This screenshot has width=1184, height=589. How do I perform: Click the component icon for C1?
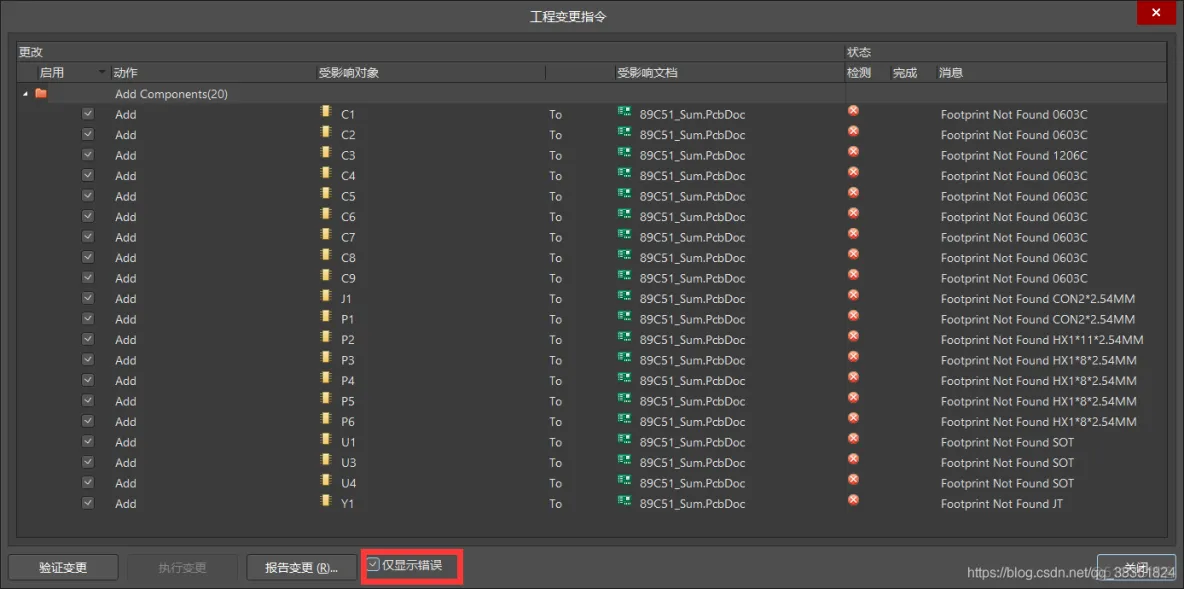(x=326, y=112)
